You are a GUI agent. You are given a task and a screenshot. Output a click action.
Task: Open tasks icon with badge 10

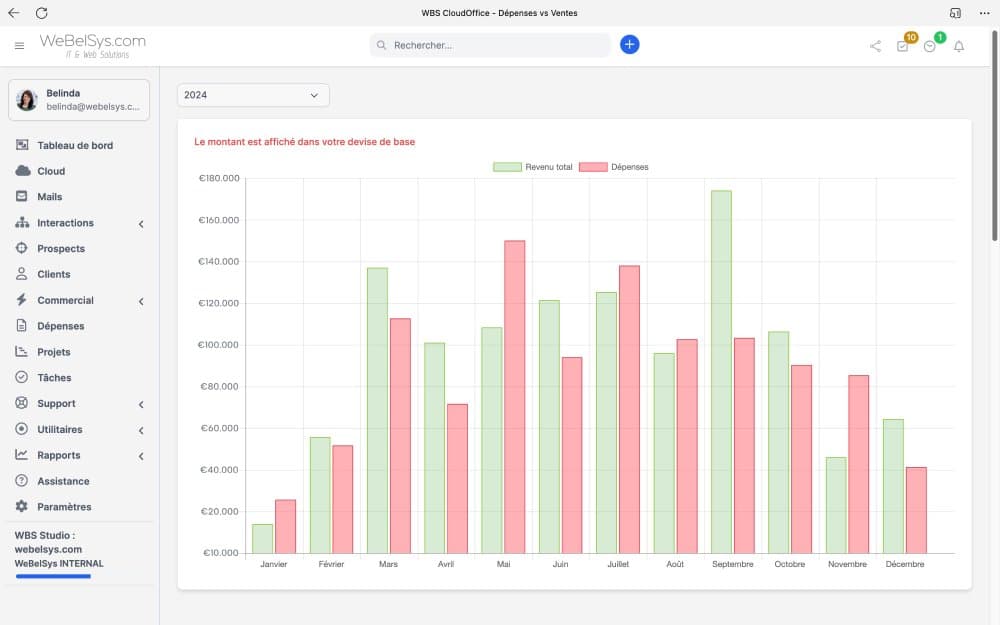click(903, 46)
